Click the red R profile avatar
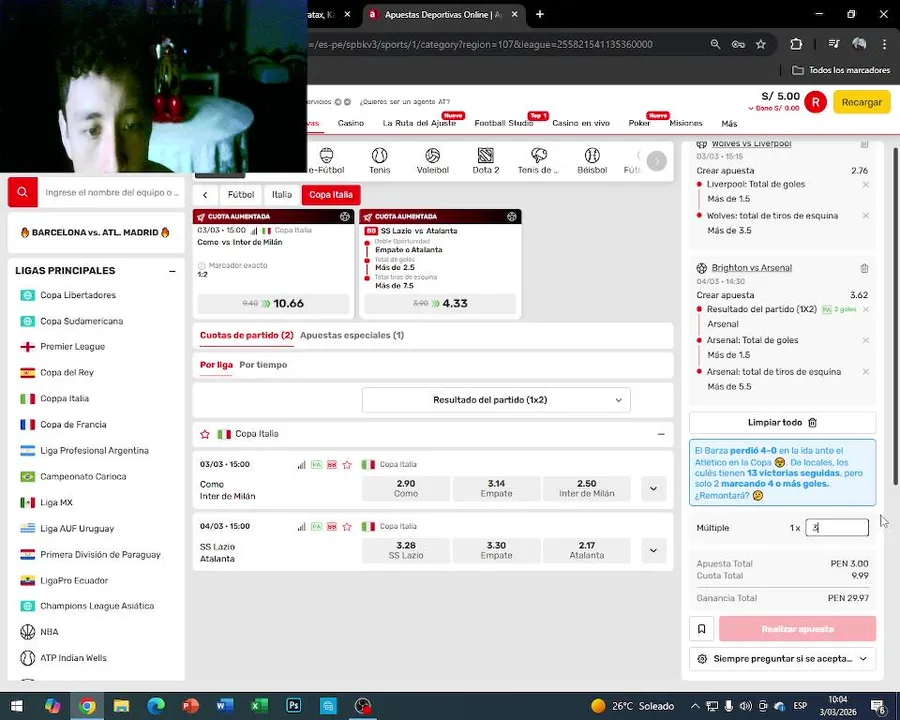The image size is (900, 720). (x=815, y=102)
